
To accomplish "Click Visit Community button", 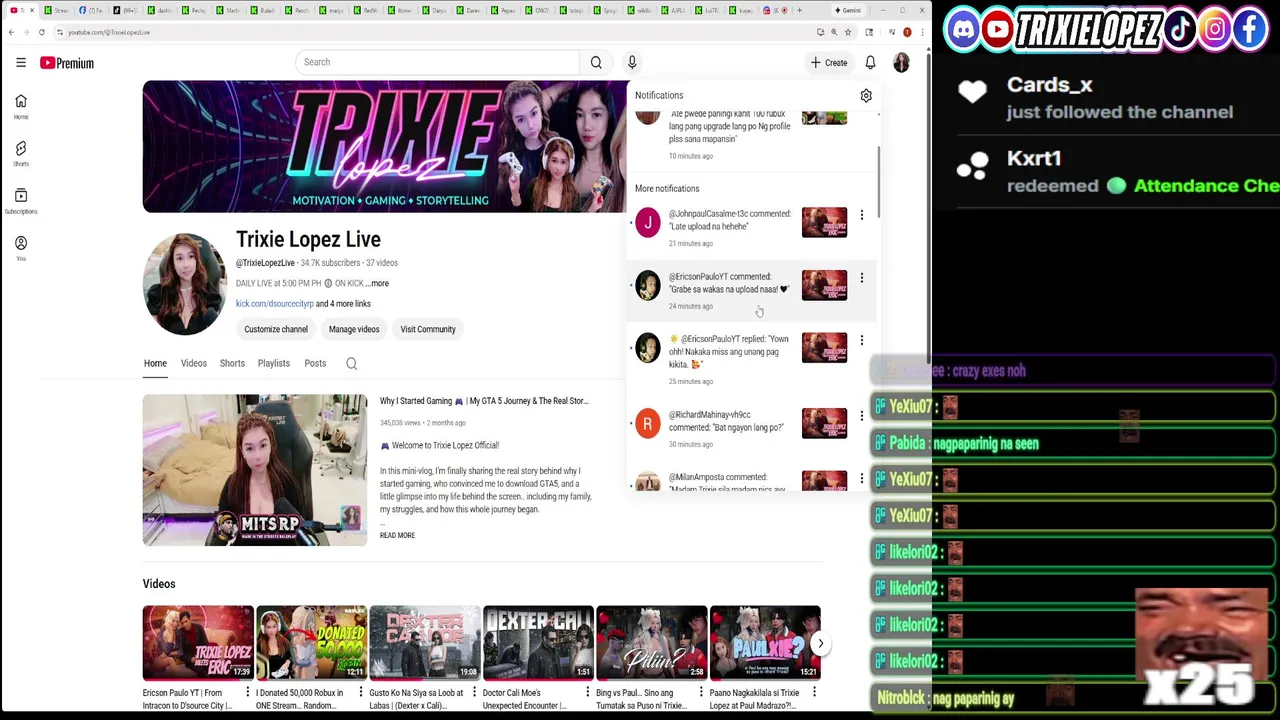I will [428, 329].
